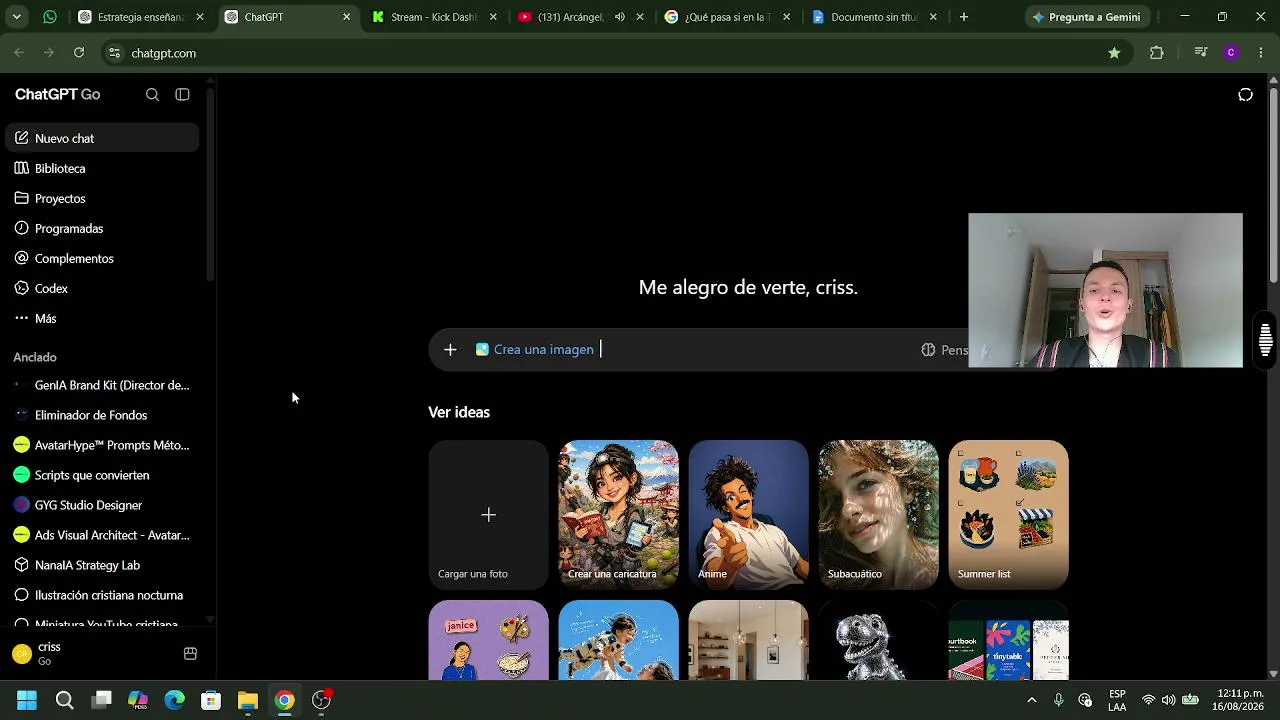The height and width of the screenshot is (720, 1280).
Task: Open pinned Eliminador de Fondos
Action: (x=102, y=415)
